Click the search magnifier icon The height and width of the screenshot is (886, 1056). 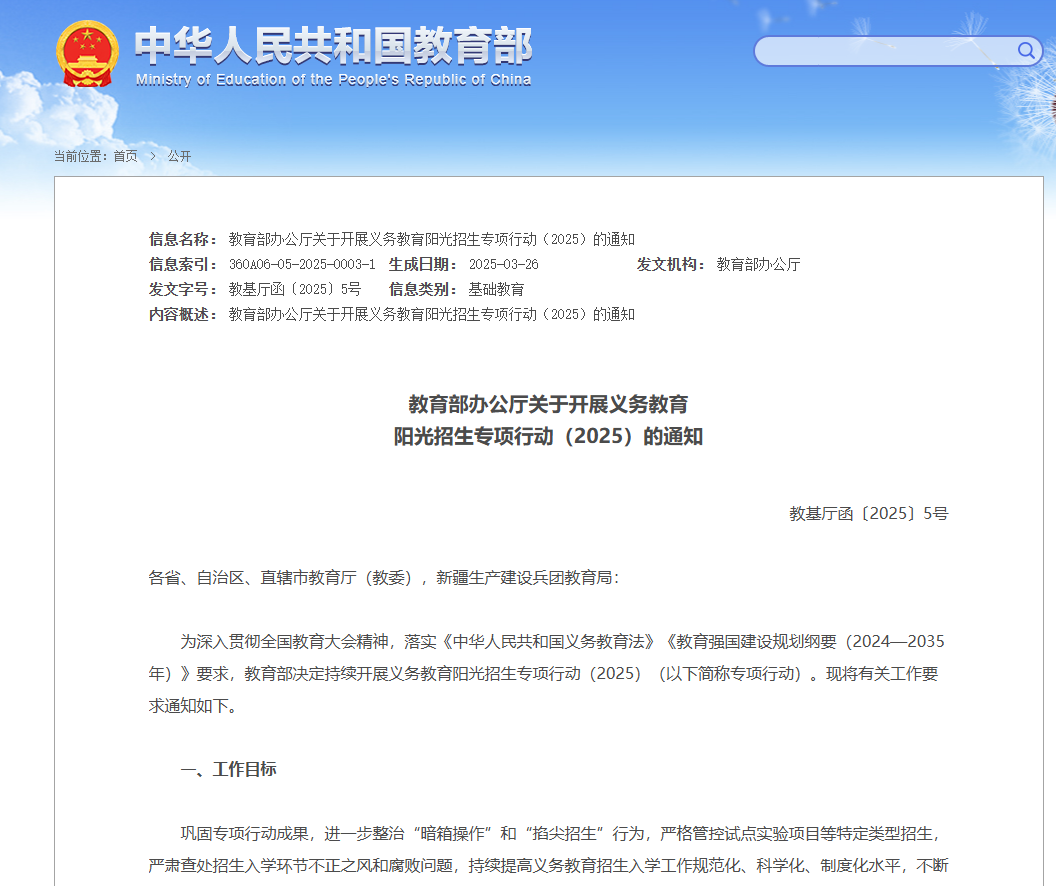pyautogui.click(x=1024, y=51)
